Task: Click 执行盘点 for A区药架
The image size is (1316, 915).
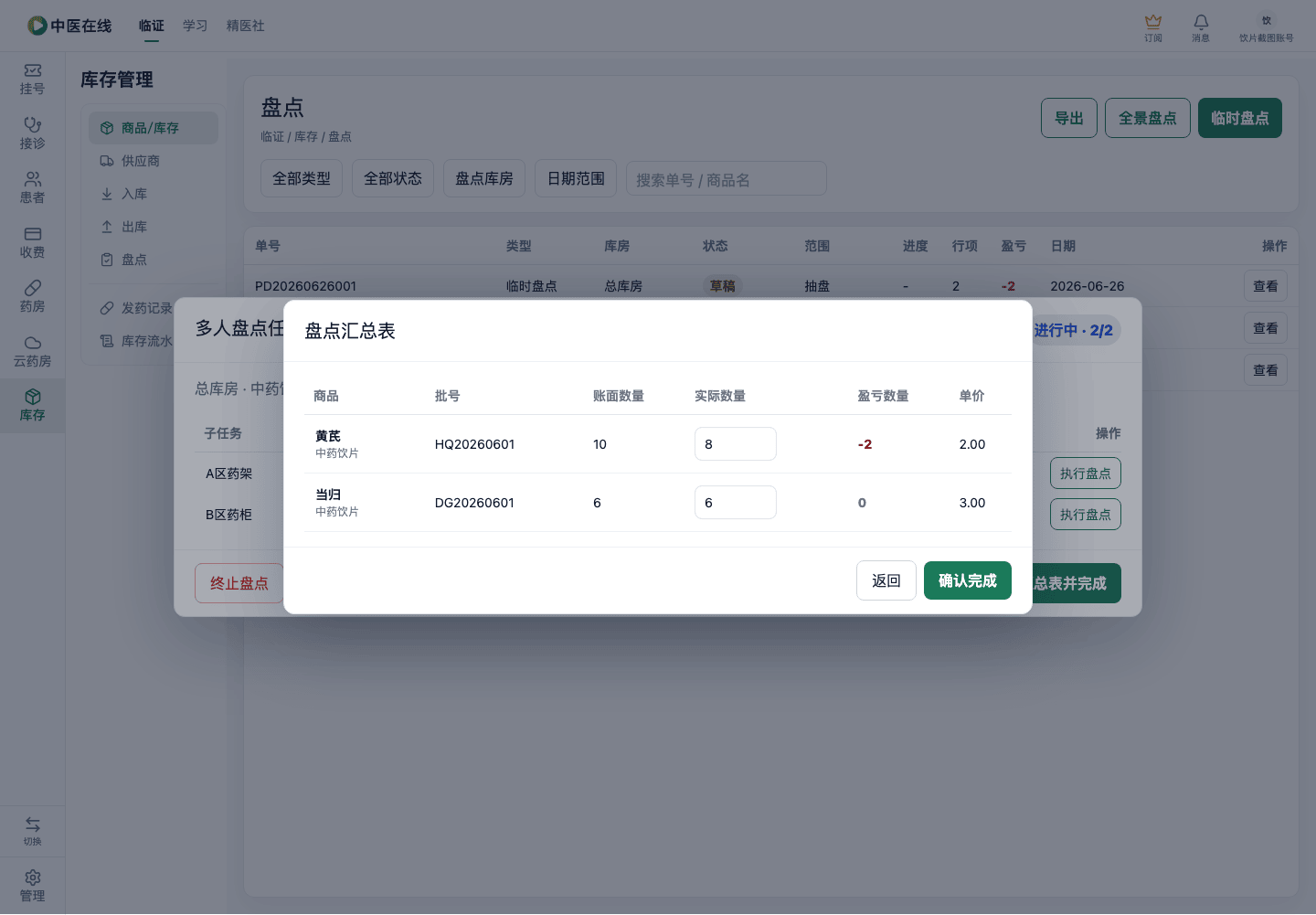Action: coord(1086,473)
